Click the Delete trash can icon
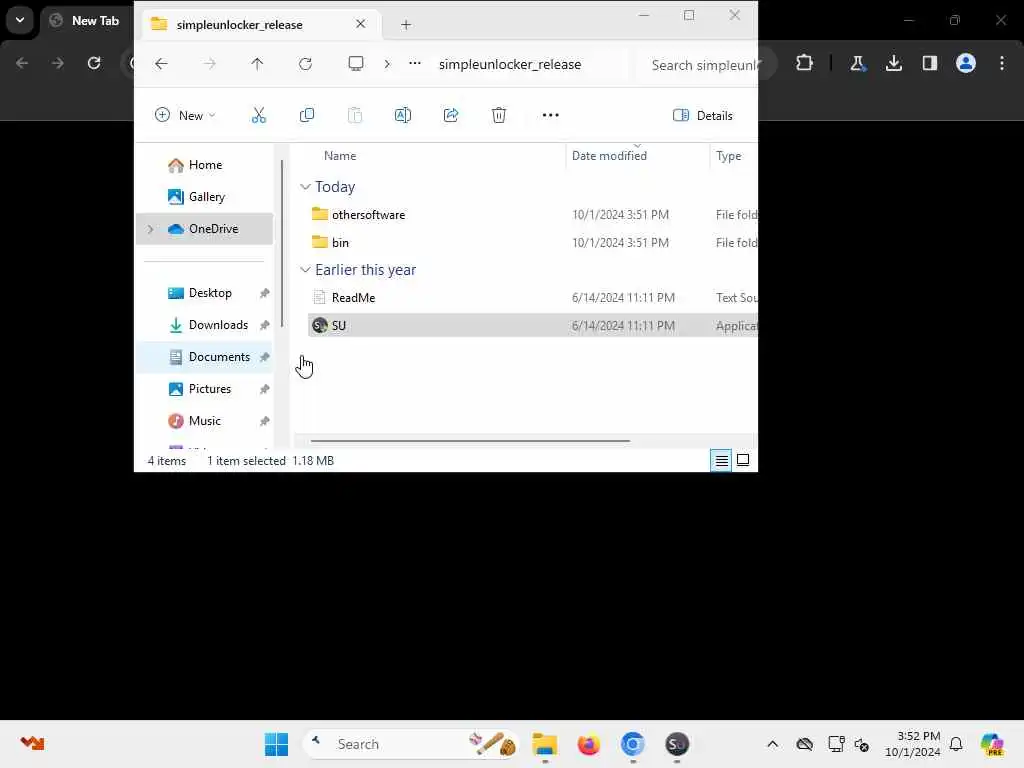This screenshot has width=1024, height=768. (499, 116)
